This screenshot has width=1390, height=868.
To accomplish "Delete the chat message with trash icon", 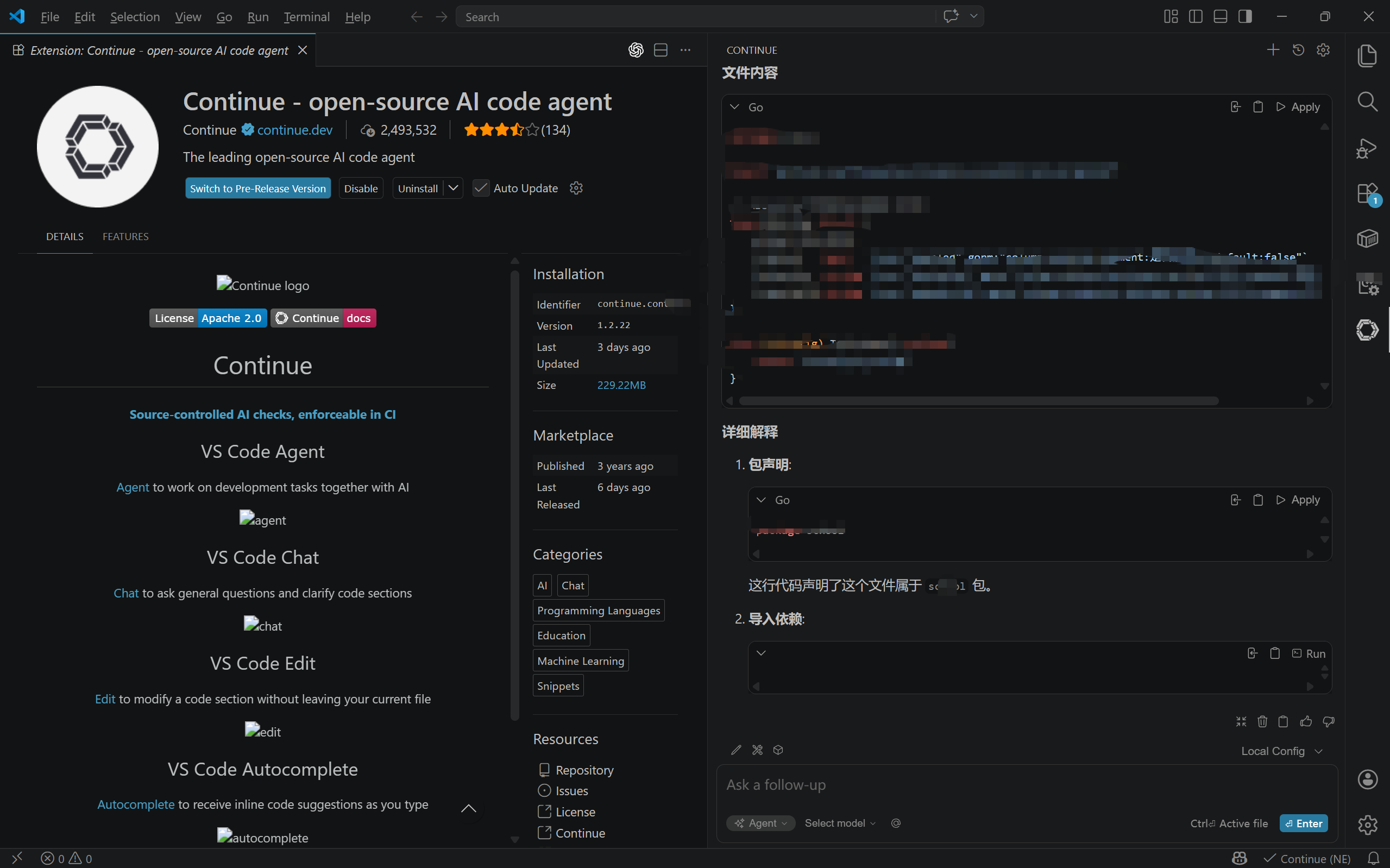I will pos(1262,721).
